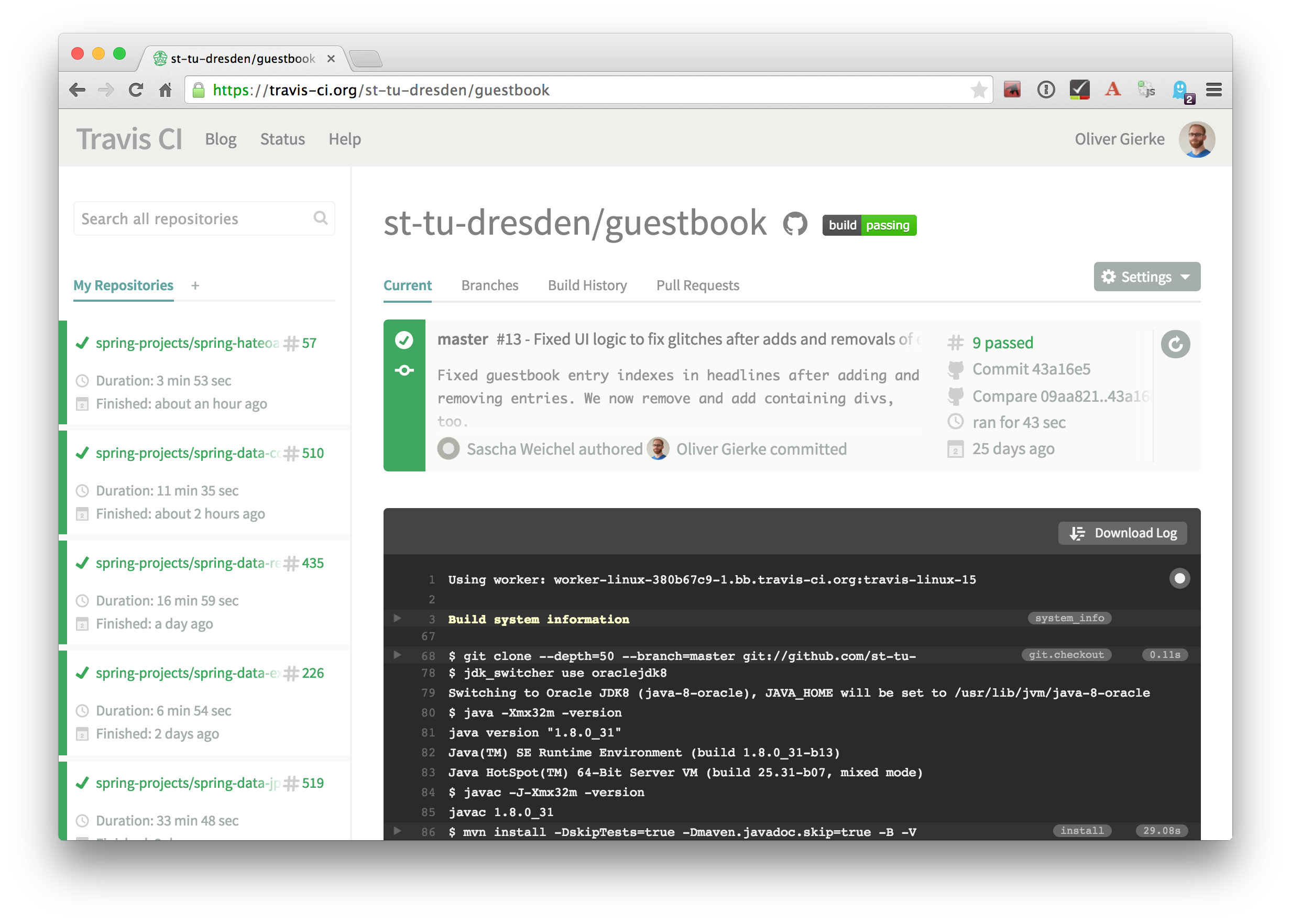The image size is (1291, 924).
Task: Click the build passing badge
Action: pos(869,225)
